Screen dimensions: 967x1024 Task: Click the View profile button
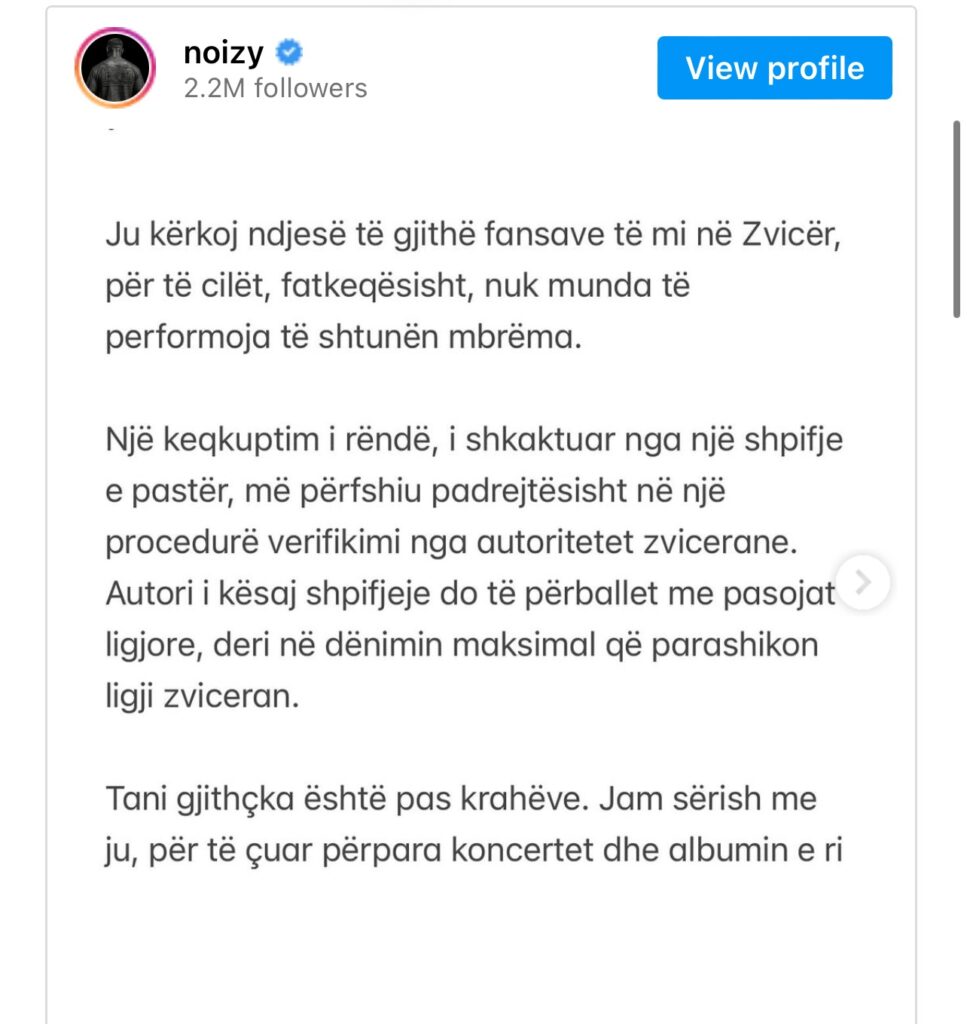[x=774, y=68]
